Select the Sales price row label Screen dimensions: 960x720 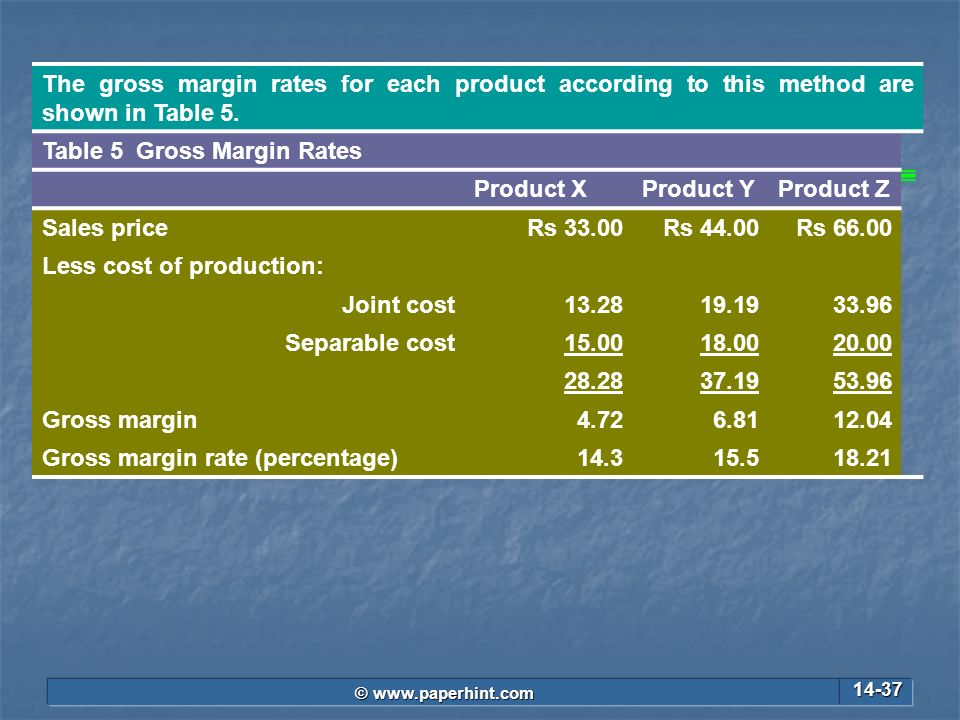[x=105, y=228]
